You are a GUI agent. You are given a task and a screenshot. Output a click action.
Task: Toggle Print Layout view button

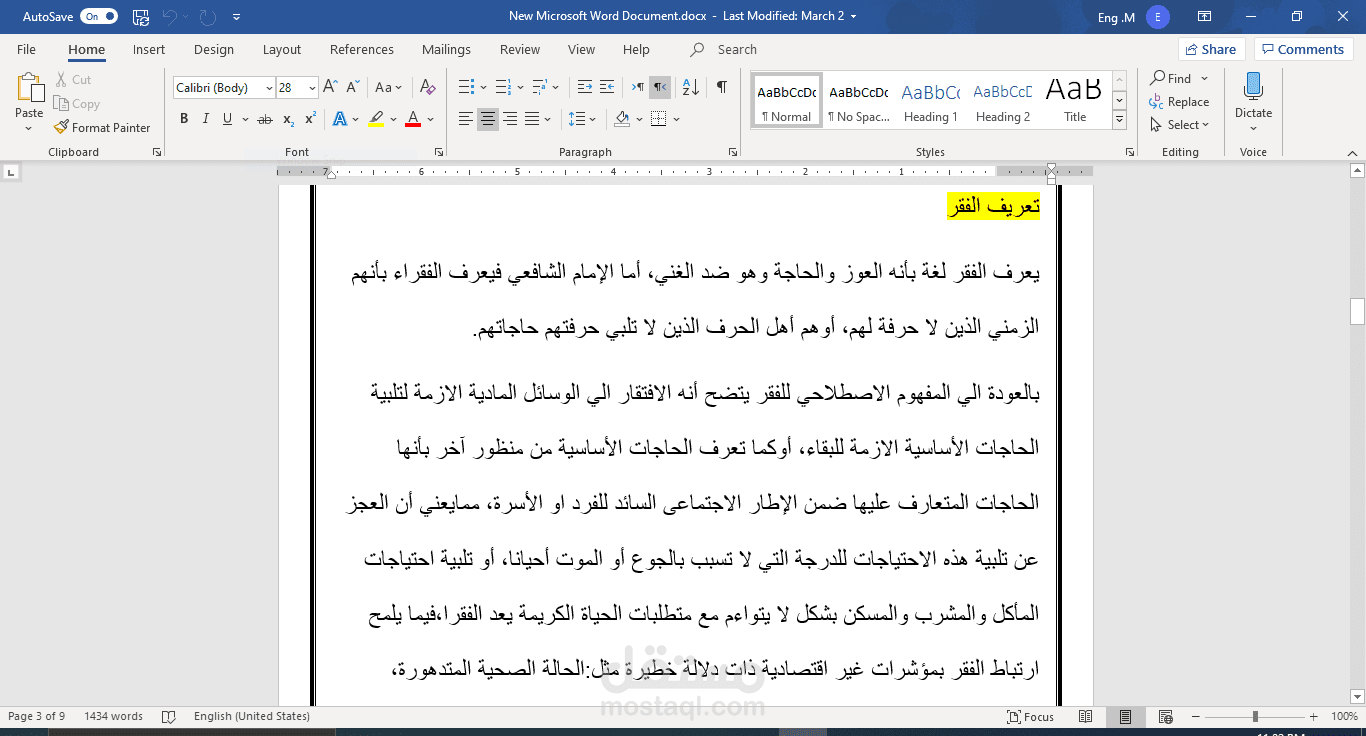1125,717
